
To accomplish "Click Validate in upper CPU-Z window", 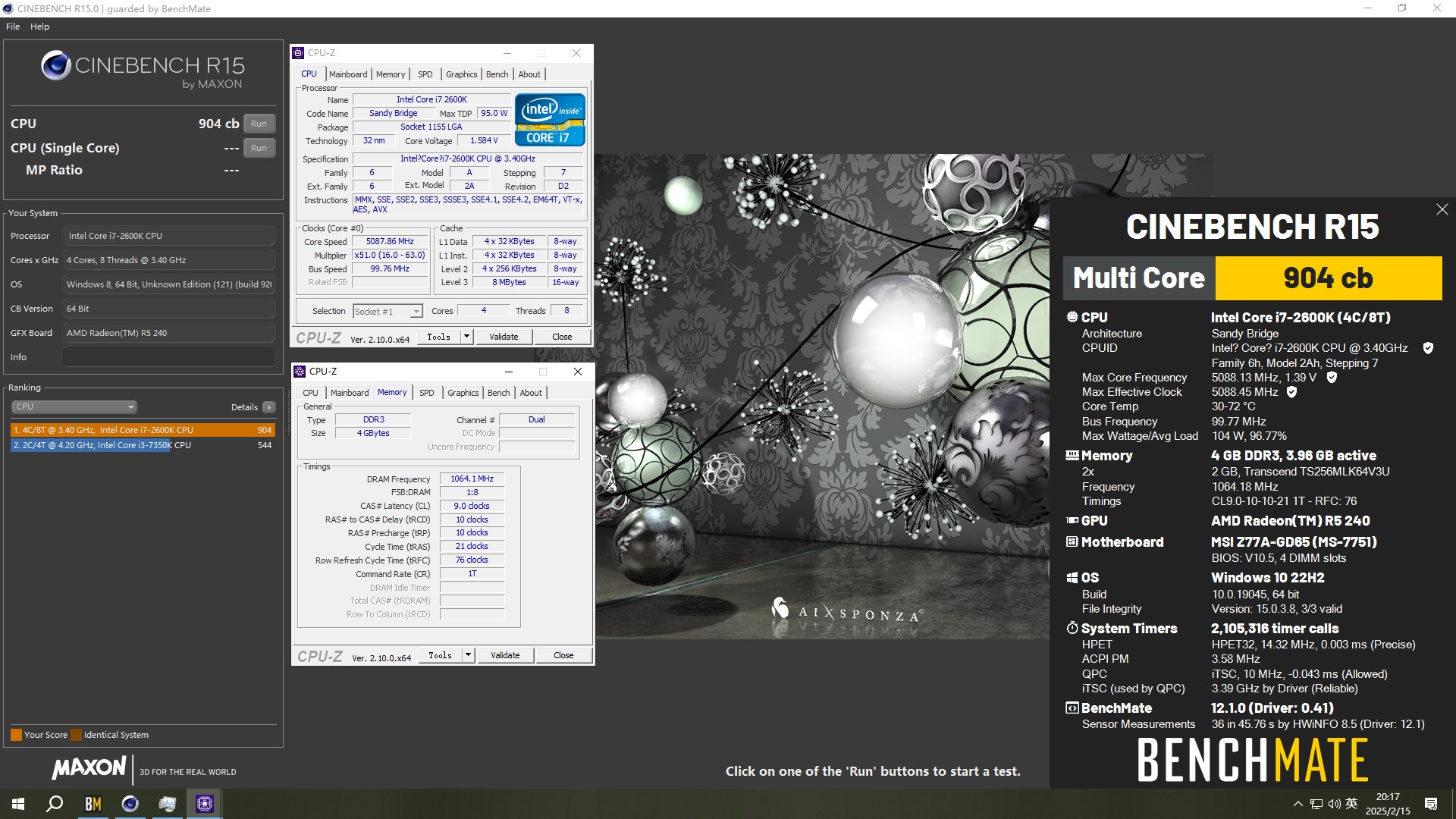I will point(504,337).
